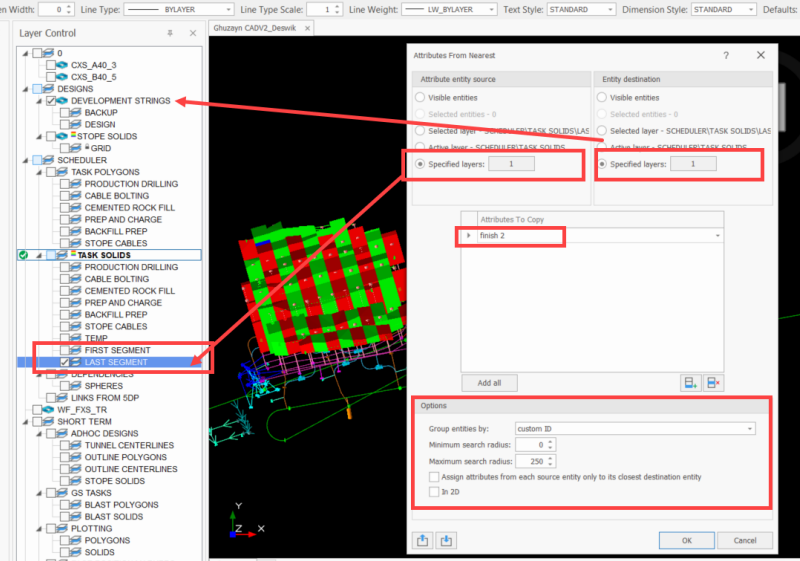Screen dimensions: 800x561
Task: Uncheck the DEVELOPMENT STRINGS layer checkbox
Action: tap(50, 101)
